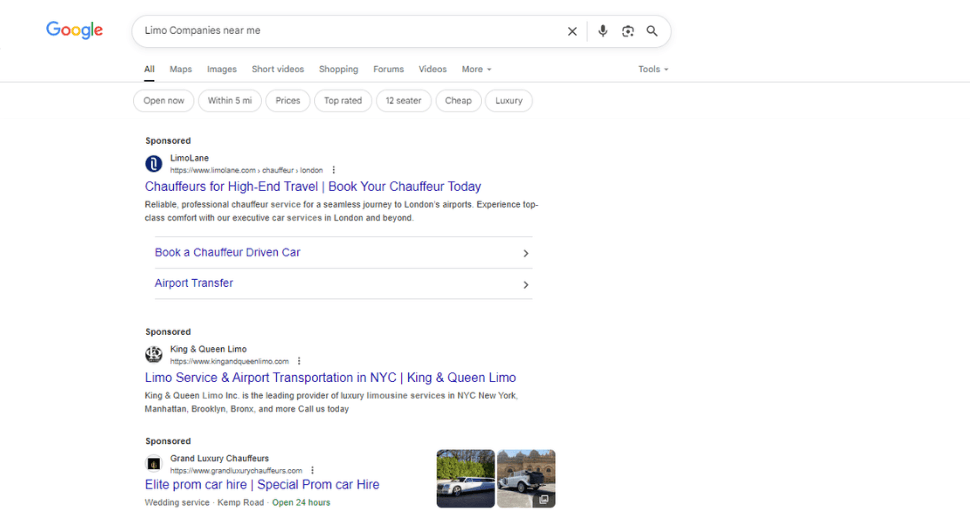Viewport: 970px width, 517px height.
Task: Click chevron beside Airport Transfer
Action: point(526,285)
